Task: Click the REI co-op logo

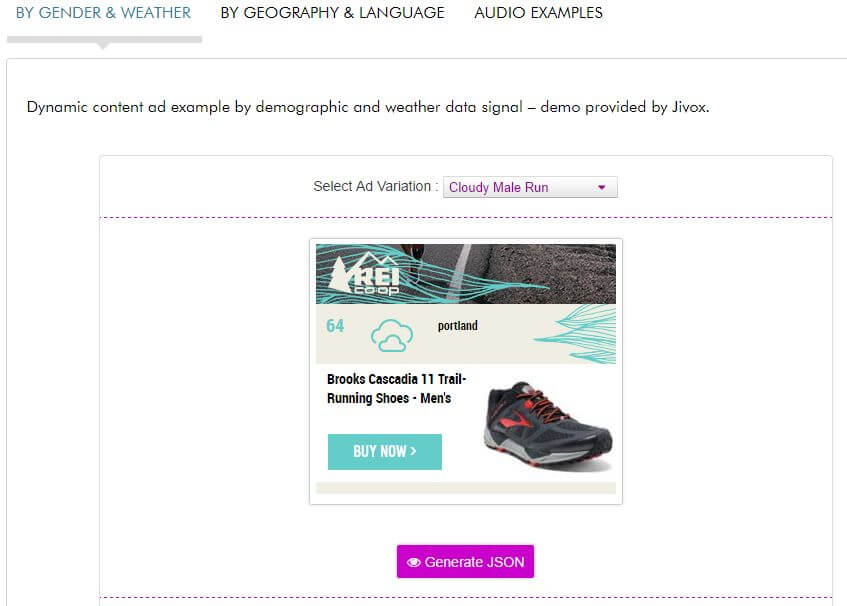Action: 365,273
